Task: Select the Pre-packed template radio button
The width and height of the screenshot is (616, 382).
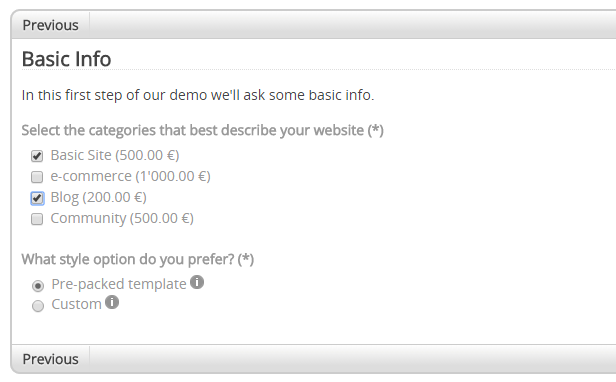Action: [38, 286]
